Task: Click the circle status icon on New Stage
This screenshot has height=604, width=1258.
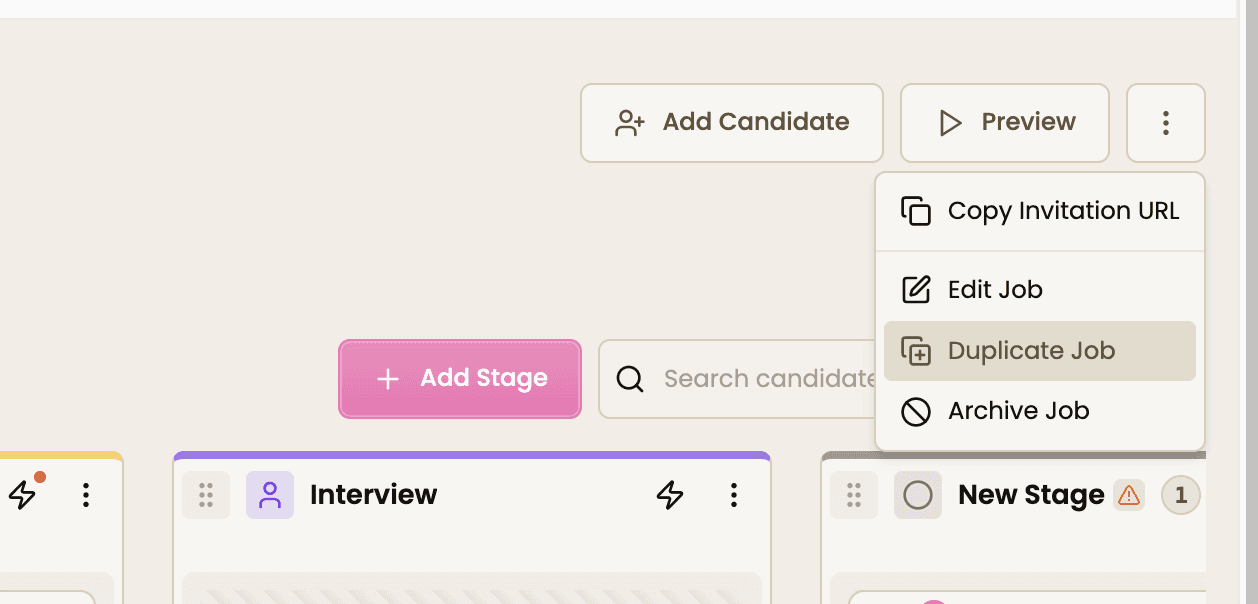Action: tap(917, 494)
